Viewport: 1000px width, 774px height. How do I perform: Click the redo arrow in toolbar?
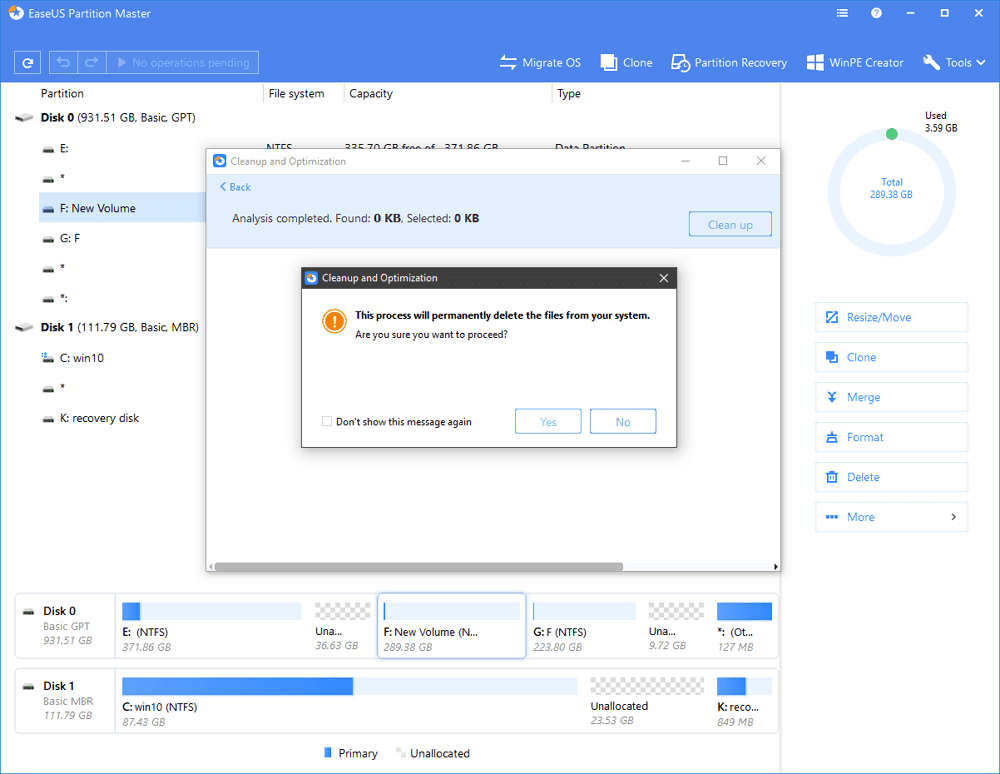point(91,62)
